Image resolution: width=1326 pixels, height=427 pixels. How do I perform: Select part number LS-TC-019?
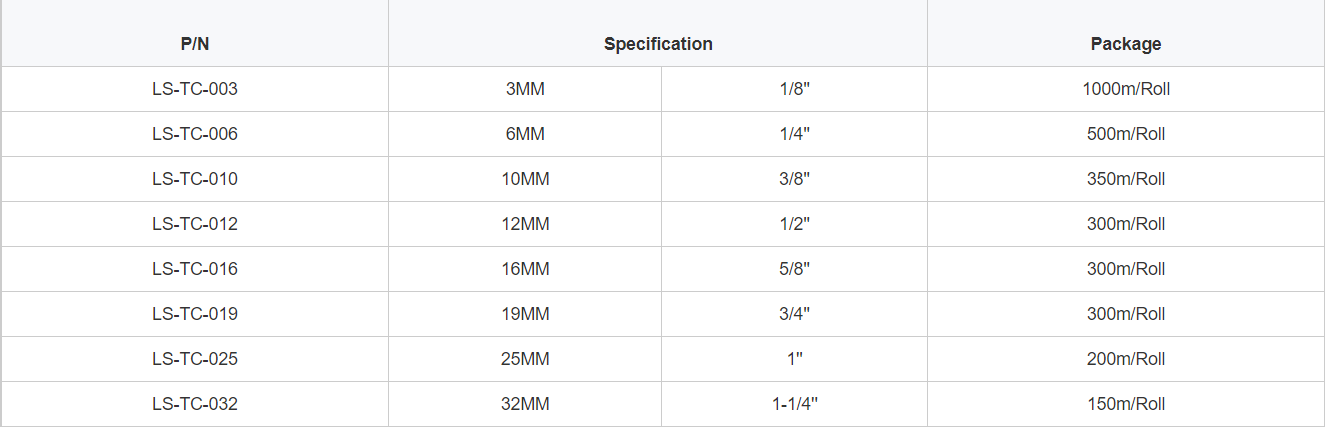pos(195,314)
